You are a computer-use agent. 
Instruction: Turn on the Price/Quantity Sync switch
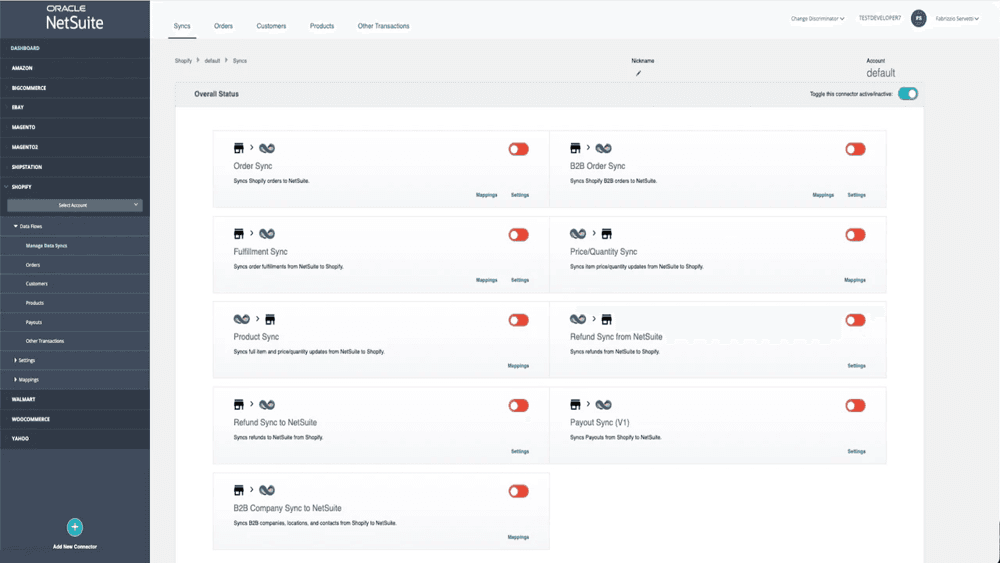855,235
